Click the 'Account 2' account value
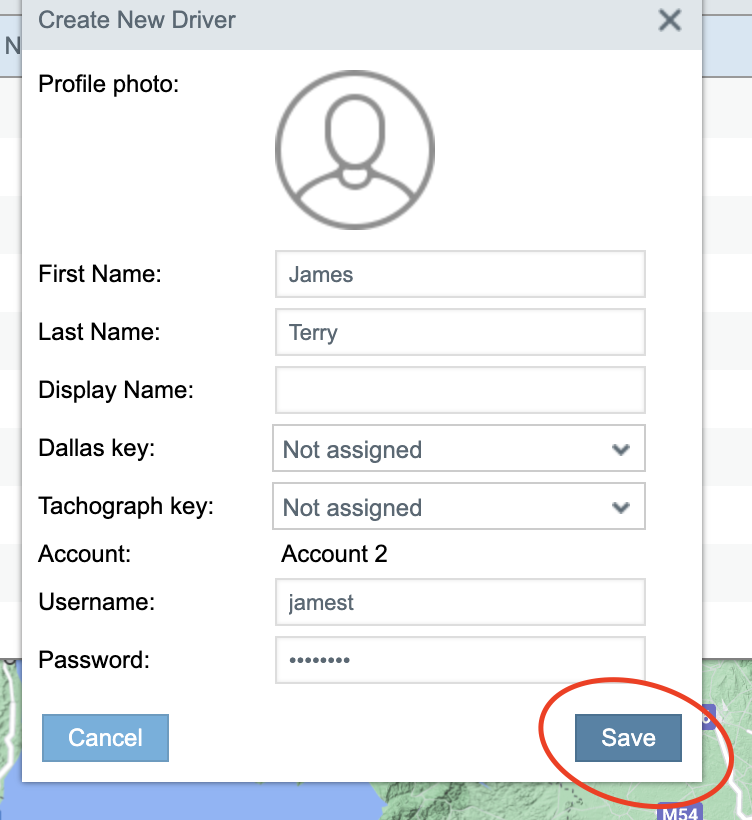 point(334,554)
